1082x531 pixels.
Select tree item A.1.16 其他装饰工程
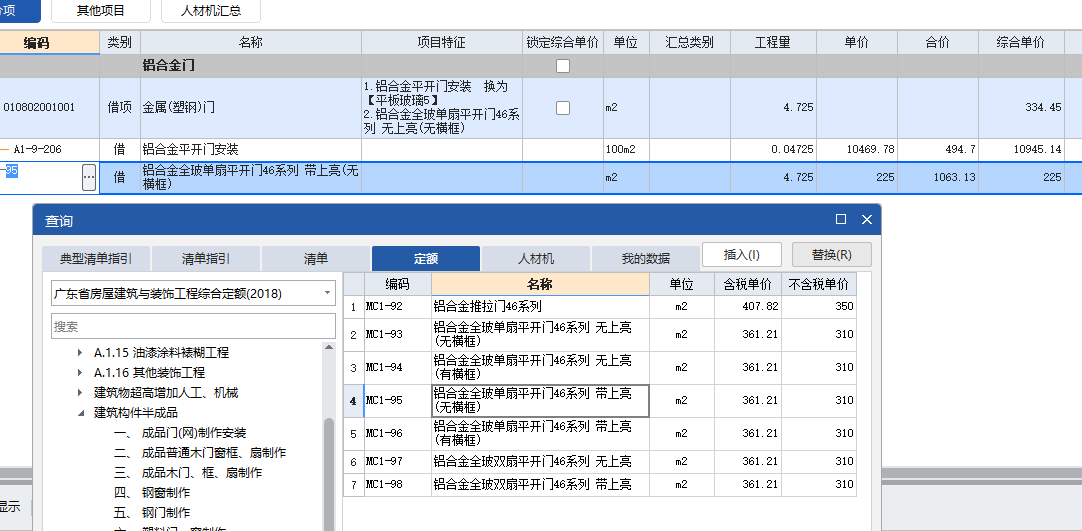point(149,372)
